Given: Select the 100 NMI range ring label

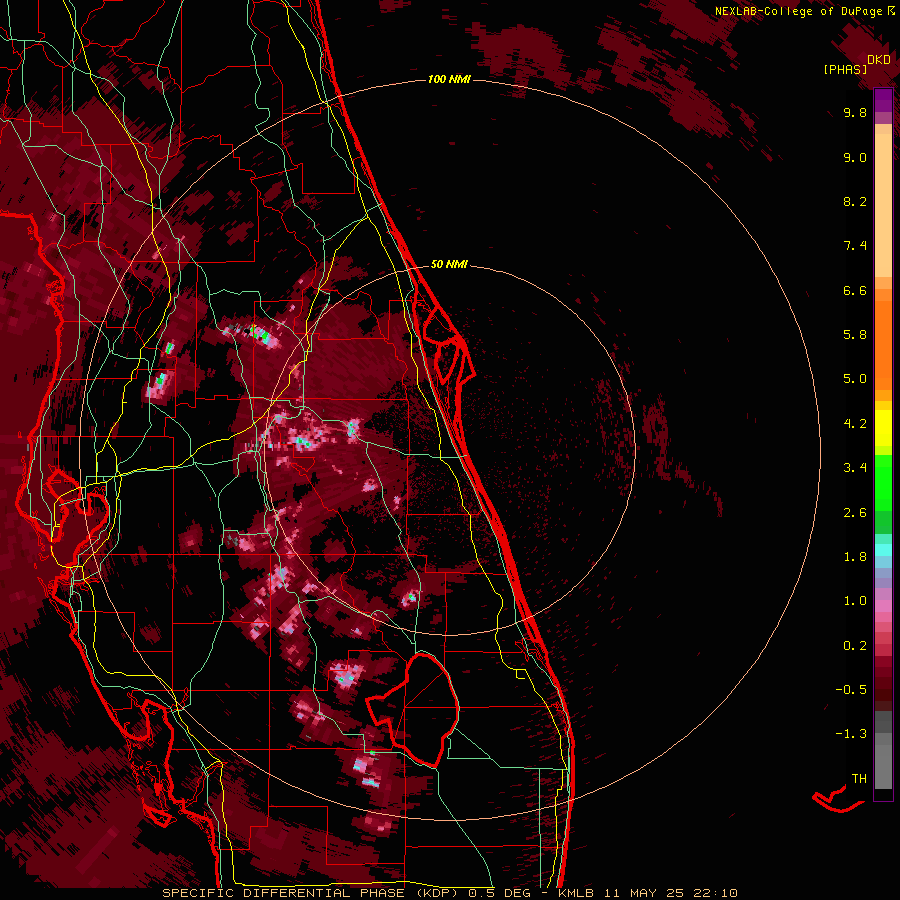Looking at the screenshot, I should (x=449, y=79).
